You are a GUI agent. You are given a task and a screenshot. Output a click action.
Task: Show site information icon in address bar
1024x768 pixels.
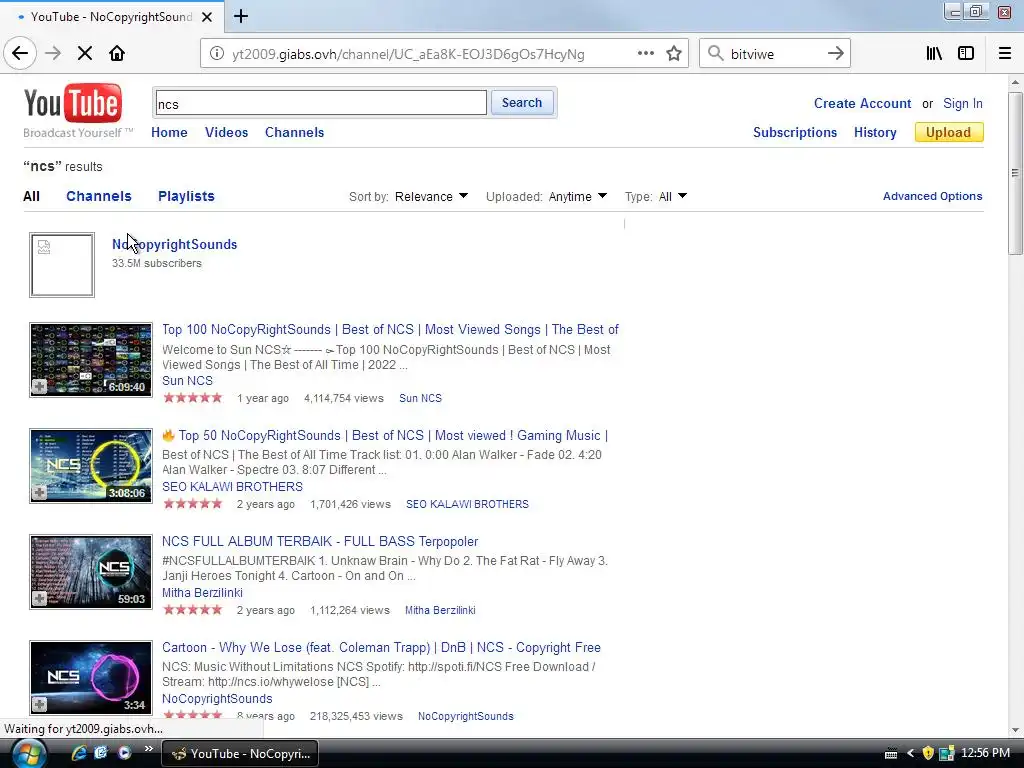tap(216, 54)
